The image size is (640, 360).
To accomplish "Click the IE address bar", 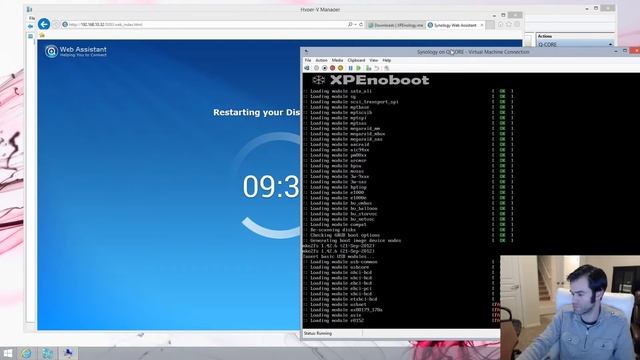I will [204, 24].
